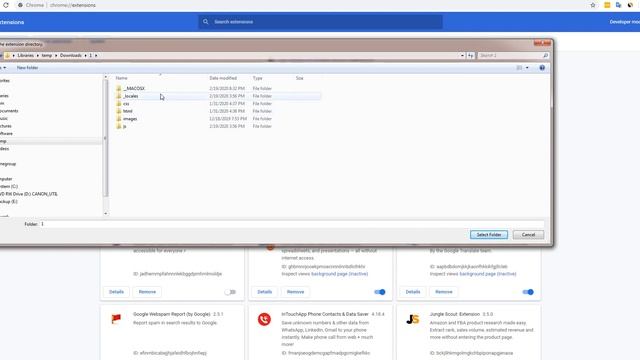This screenshot has height=360, width=640.
Task: Open the views options dropdown arrow
Action: [x=527, y=68]
